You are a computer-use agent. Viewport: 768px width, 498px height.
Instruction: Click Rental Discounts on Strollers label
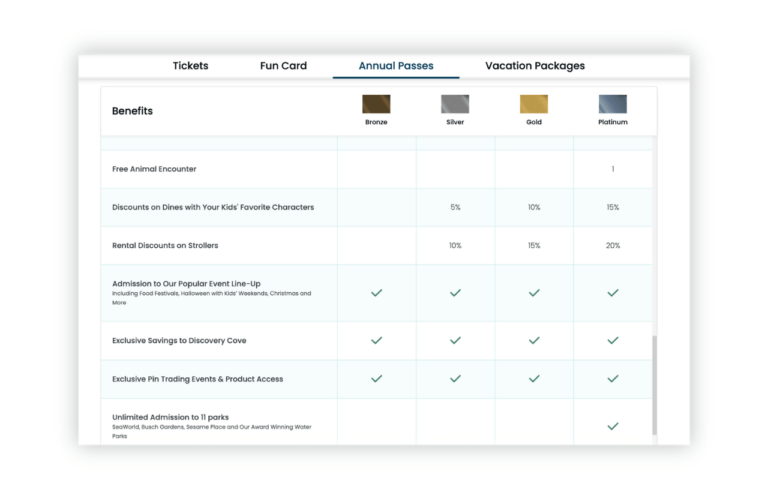(x=165, y=245)
